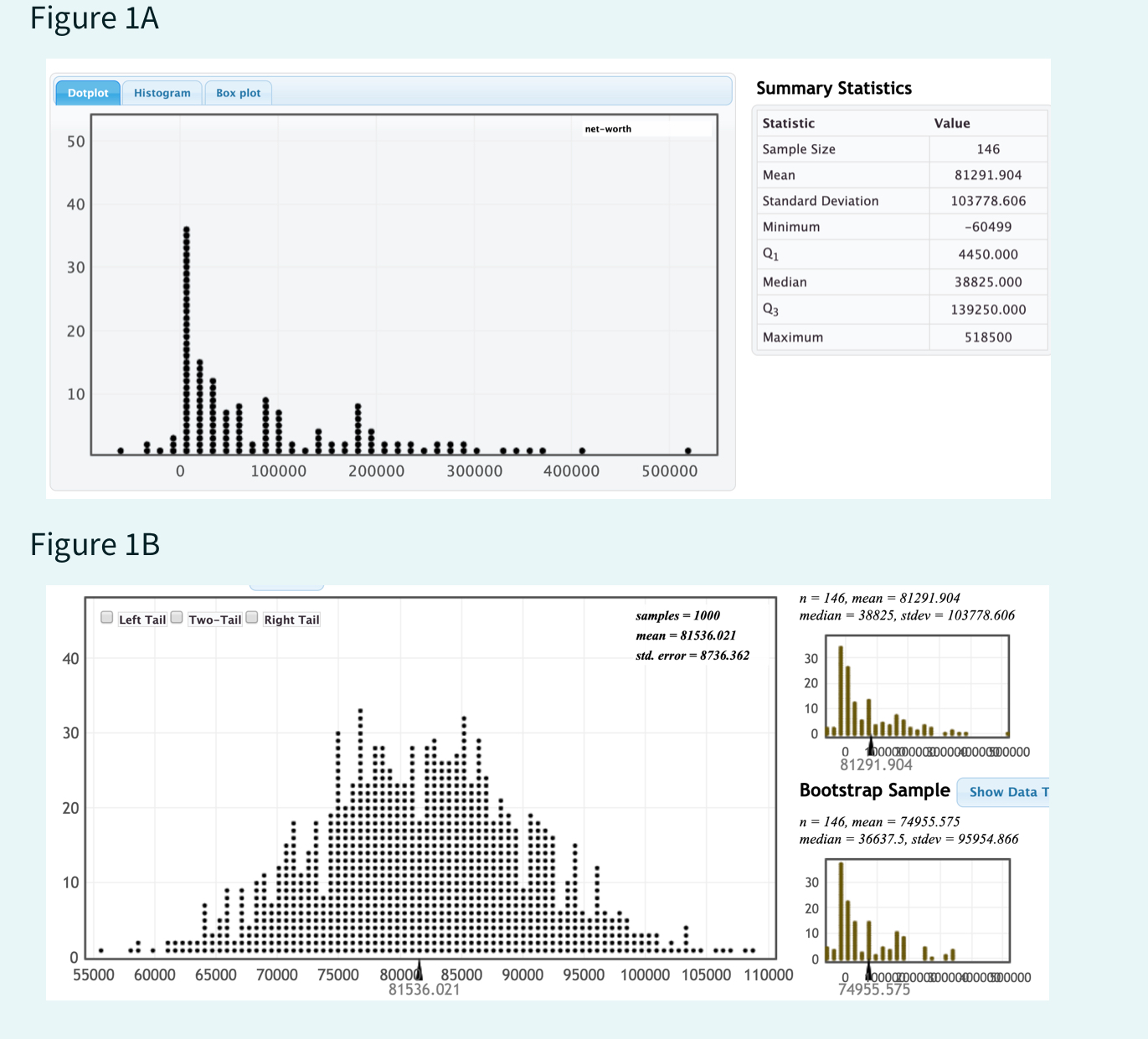1148x1039 pixels.
Task: Toggle the Two-Tail checkbox
Action: click(177, 618)
